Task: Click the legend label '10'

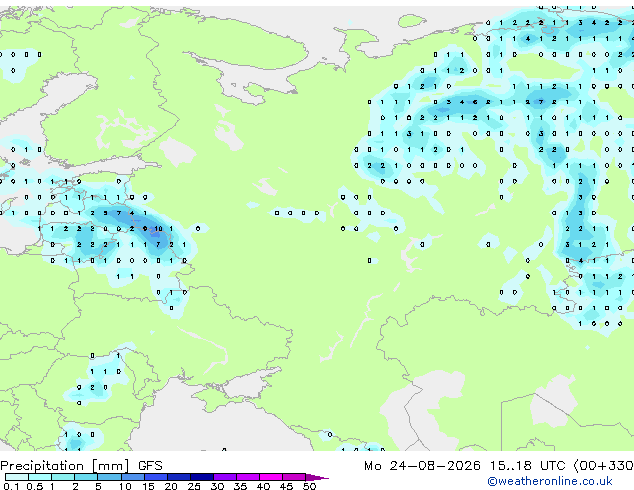Action: (125, 486)
